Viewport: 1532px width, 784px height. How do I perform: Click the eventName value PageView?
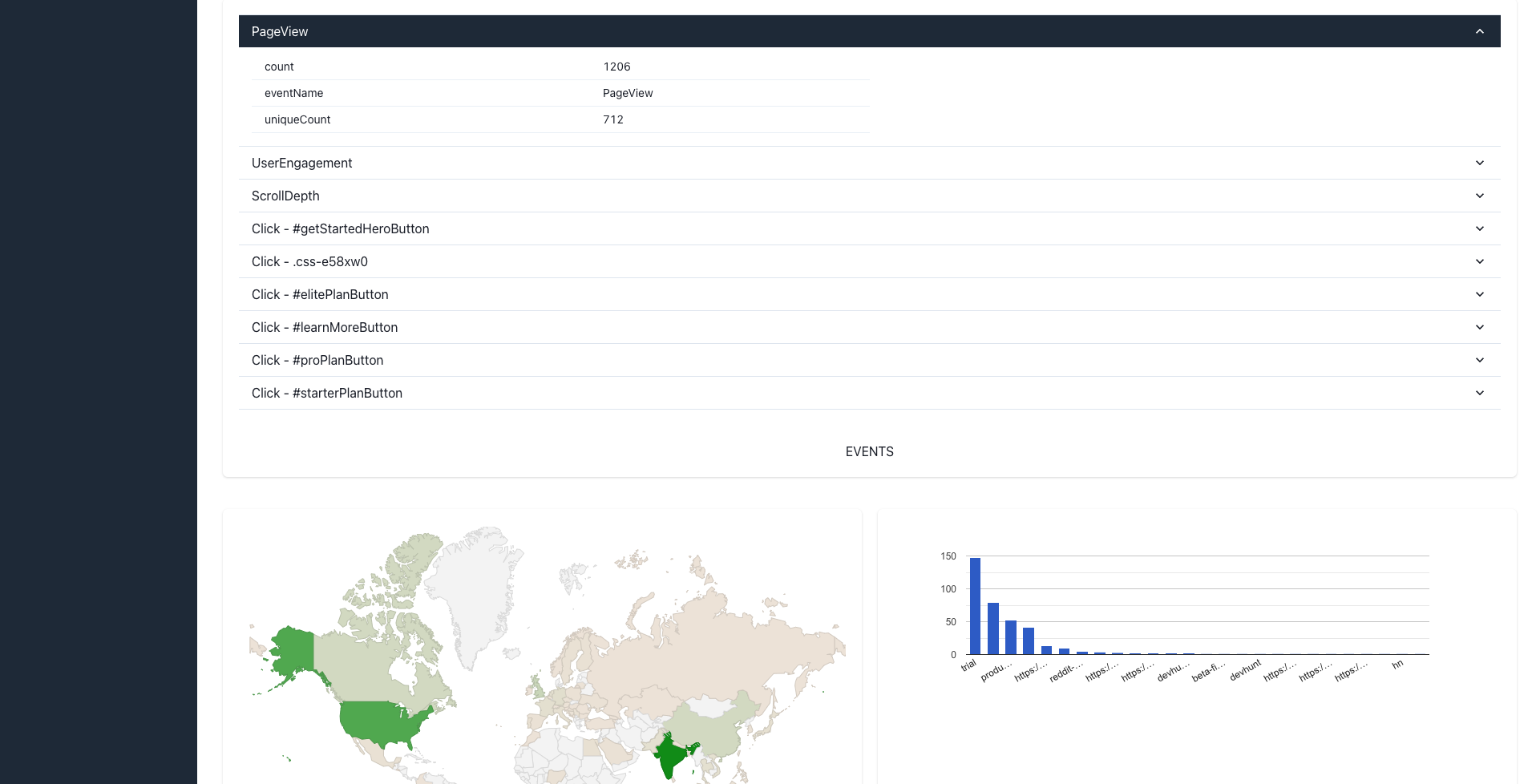628,93
